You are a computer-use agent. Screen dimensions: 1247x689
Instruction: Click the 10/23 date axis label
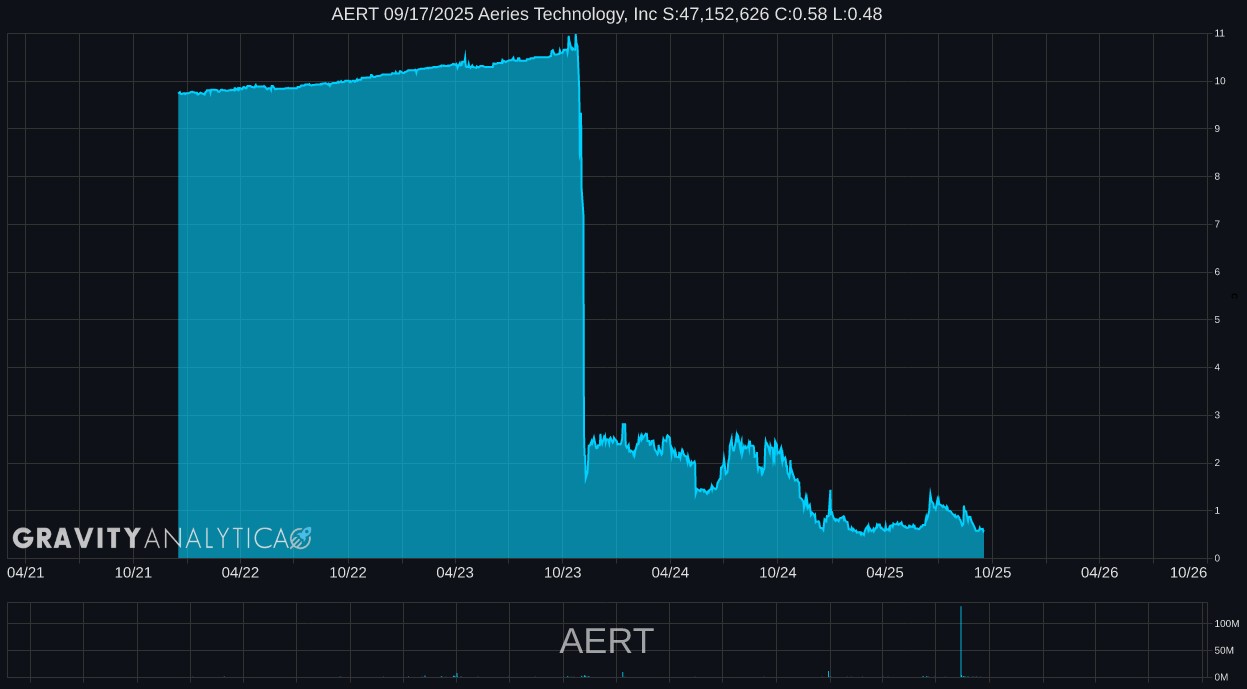[563, 572]
